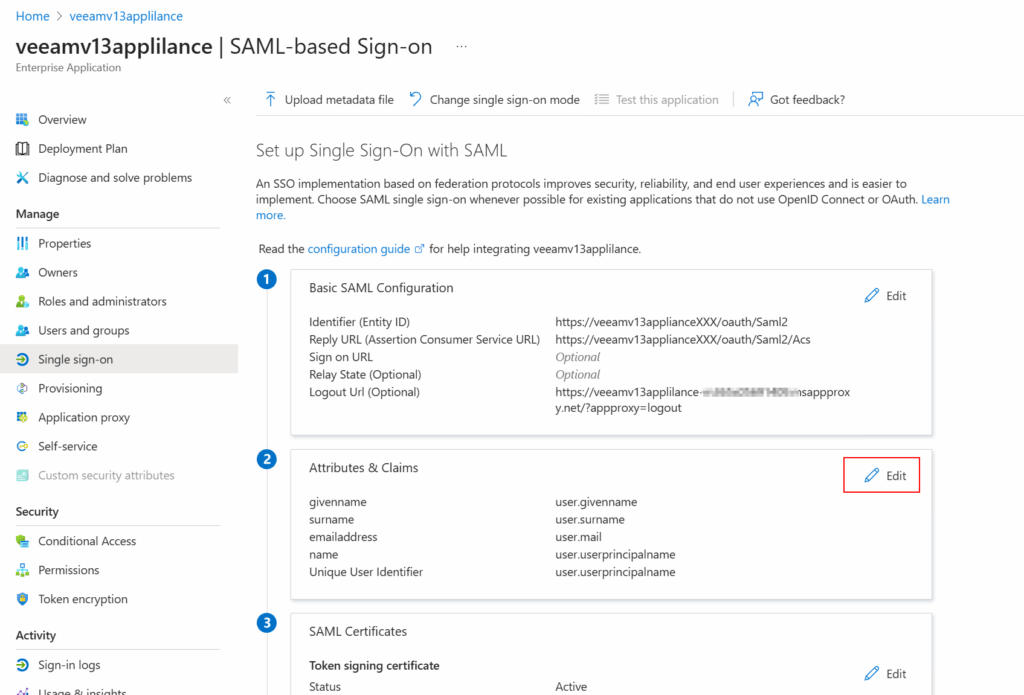This screenshot has width=1024, height=695.
Task: Go to Provisioning in sidebar
Action: click(70, 389)
